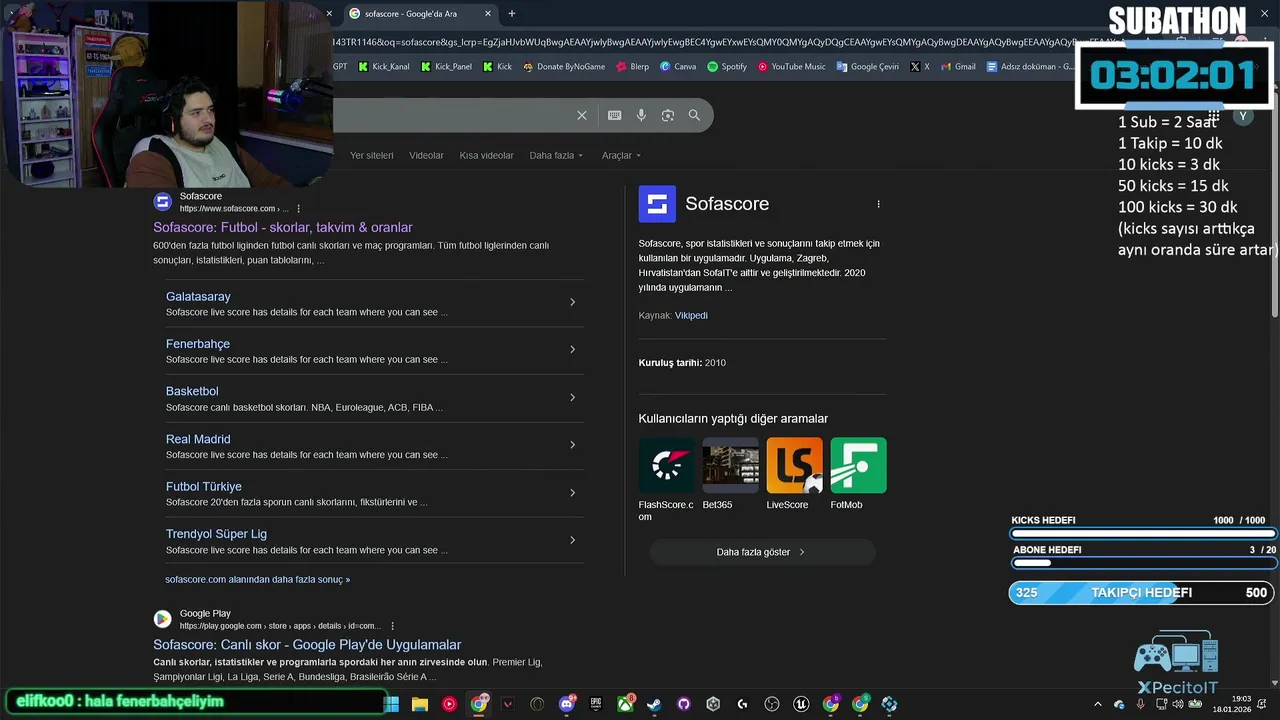The image size is (1280, 720).
Task: Click the browser address bar URL
Action: point(700,42)
